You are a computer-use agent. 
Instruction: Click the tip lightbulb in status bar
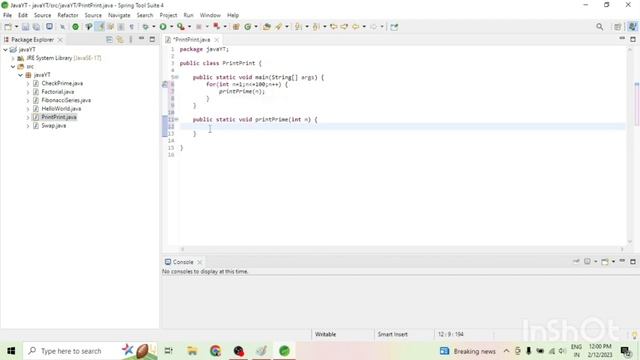tap(634, 335)
